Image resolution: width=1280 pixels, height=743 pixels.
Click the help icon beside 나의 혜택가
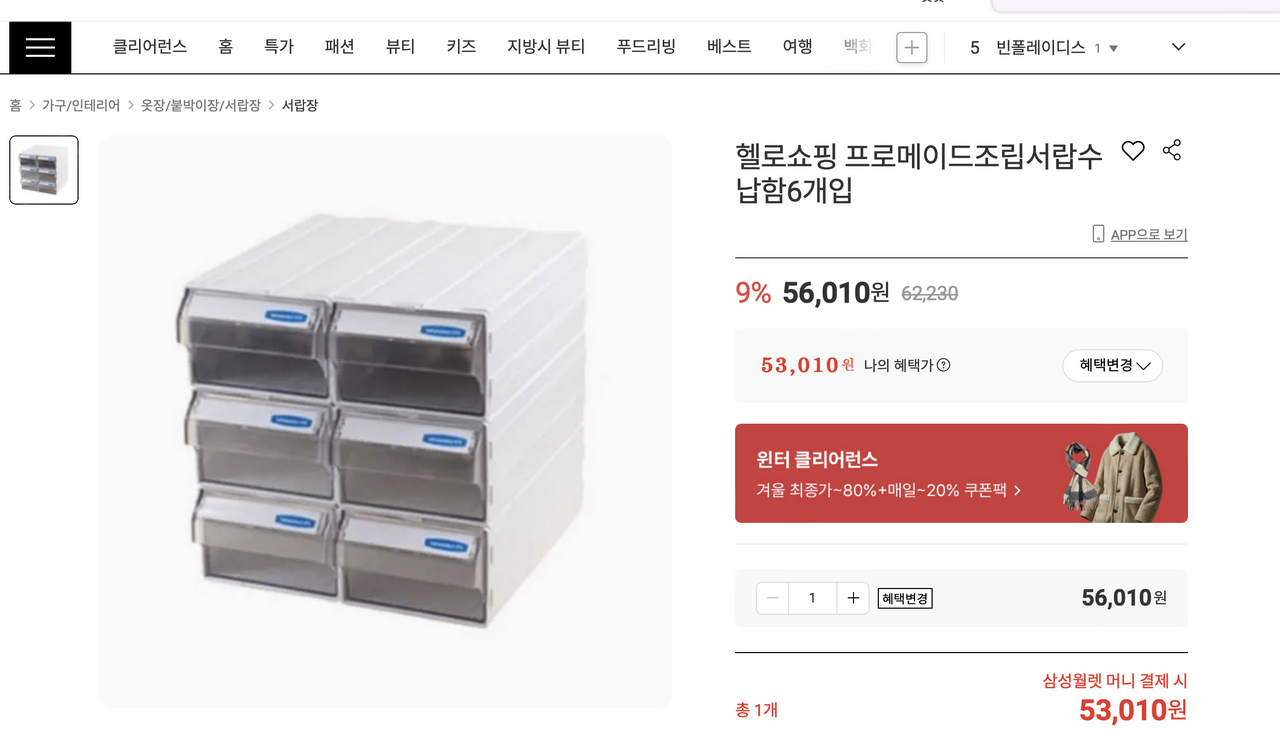click(943, 365)
